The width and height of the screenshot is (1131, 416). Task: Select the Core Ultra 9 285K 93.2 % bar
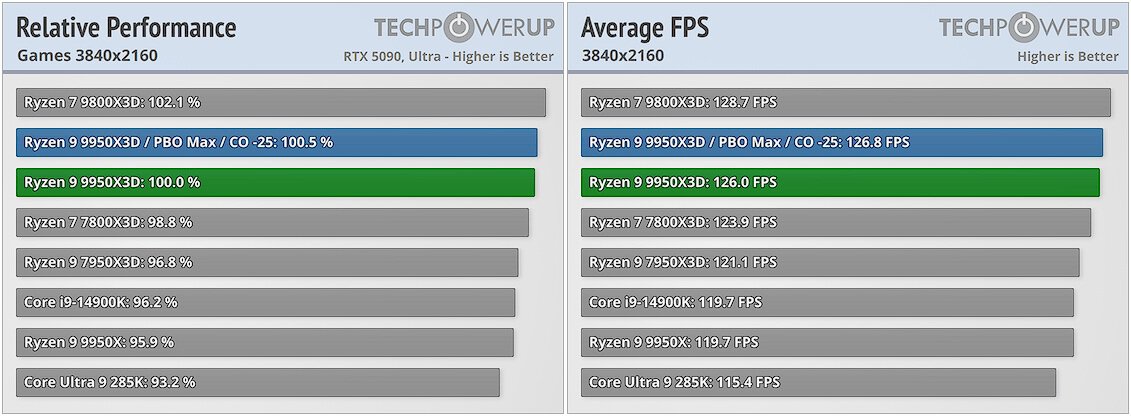258,382
